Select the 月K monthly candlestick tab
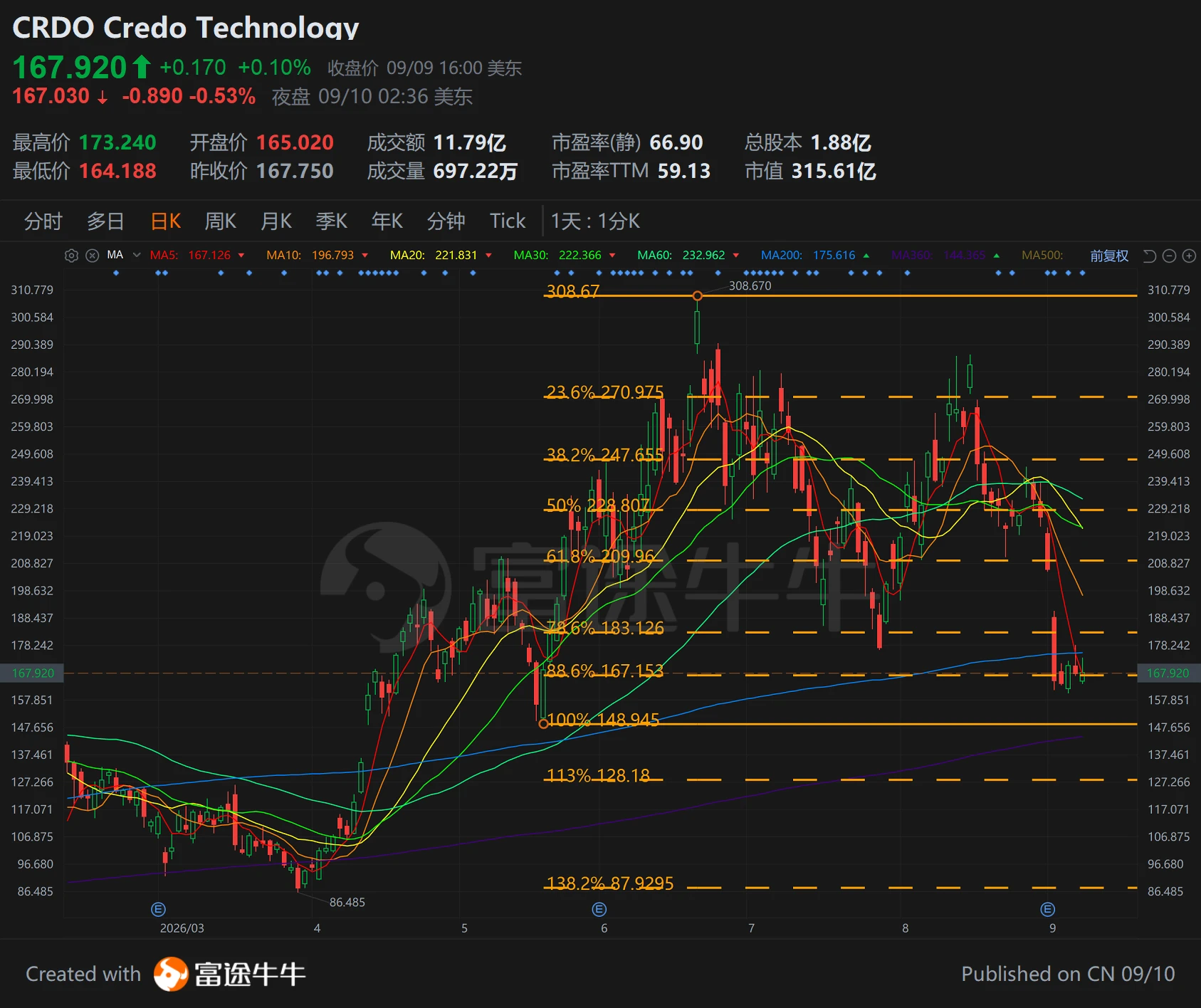 (276, 221)
